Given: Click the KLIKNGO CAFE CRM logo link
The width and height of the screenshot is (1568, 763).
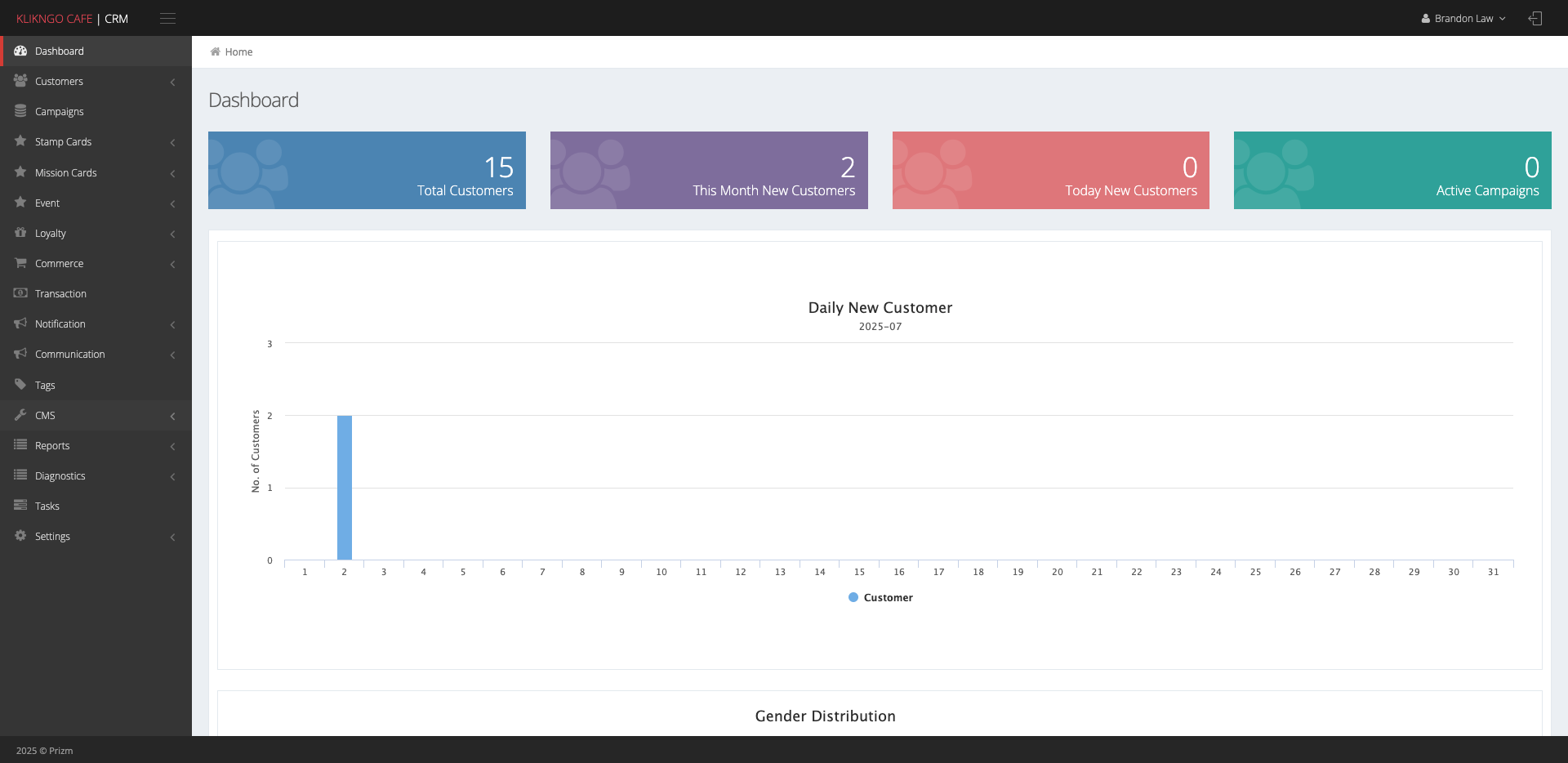Looking at the screenshot, I should click(x=72, y=18).
